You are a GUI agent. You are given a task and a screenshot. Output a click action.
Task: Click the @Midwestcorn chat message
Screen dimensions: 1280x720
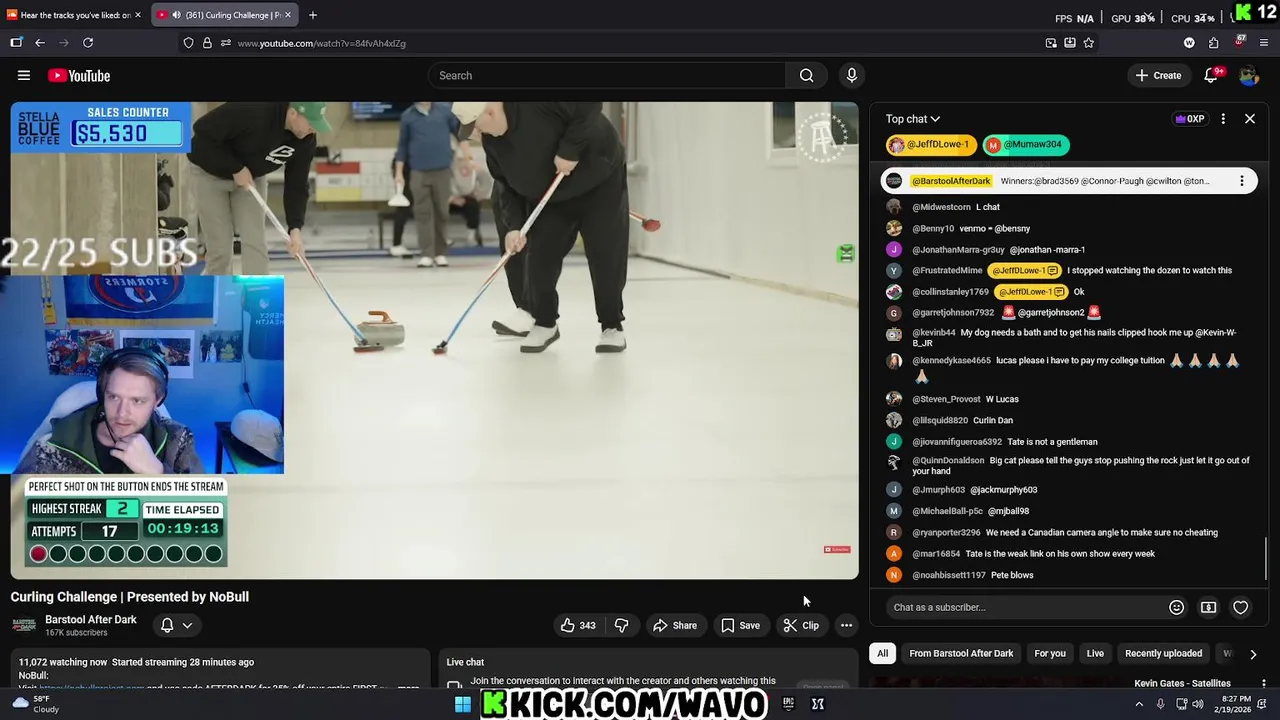point(1070,207)
